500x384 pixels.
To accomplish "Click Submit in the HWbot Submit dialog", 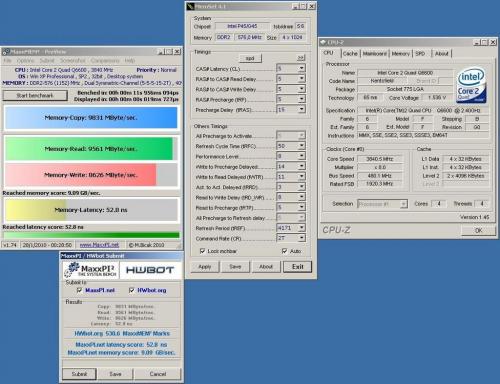I will tap(79, 374).
